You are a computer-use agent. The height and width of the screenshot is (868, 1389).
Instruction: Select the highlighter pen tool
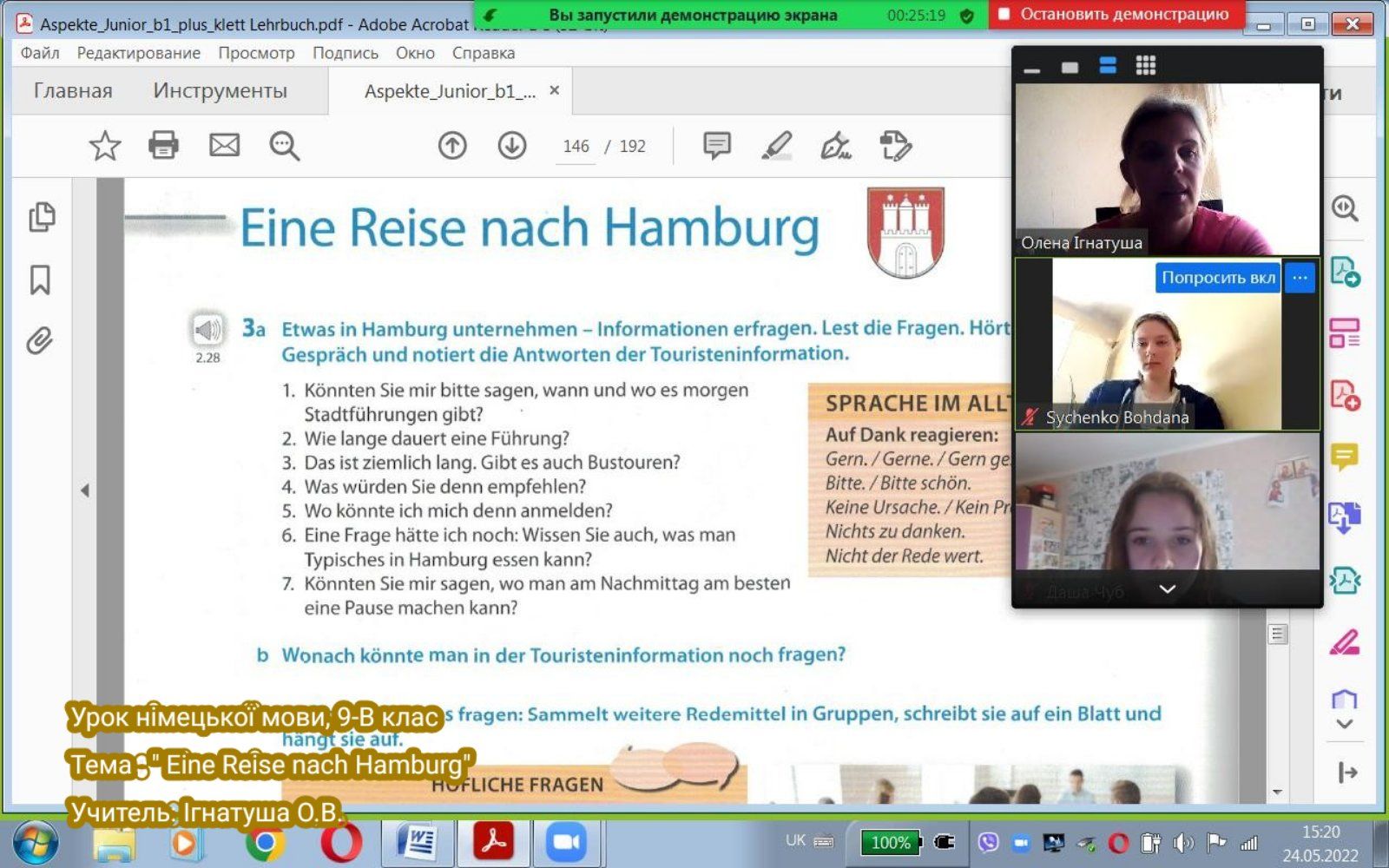click(777, 146)
